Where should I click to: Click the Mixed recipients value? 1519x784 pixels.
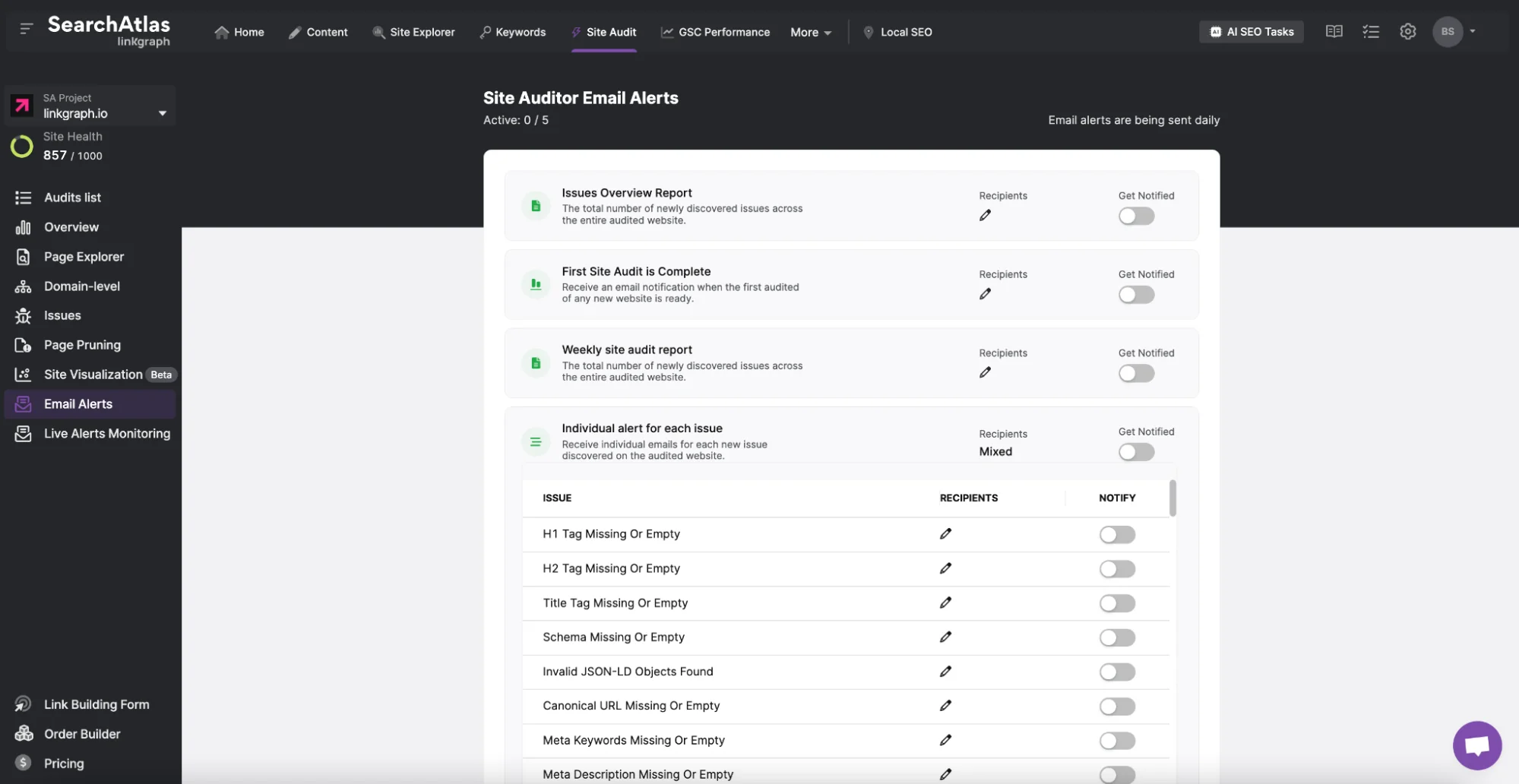(x=995, y=451)
